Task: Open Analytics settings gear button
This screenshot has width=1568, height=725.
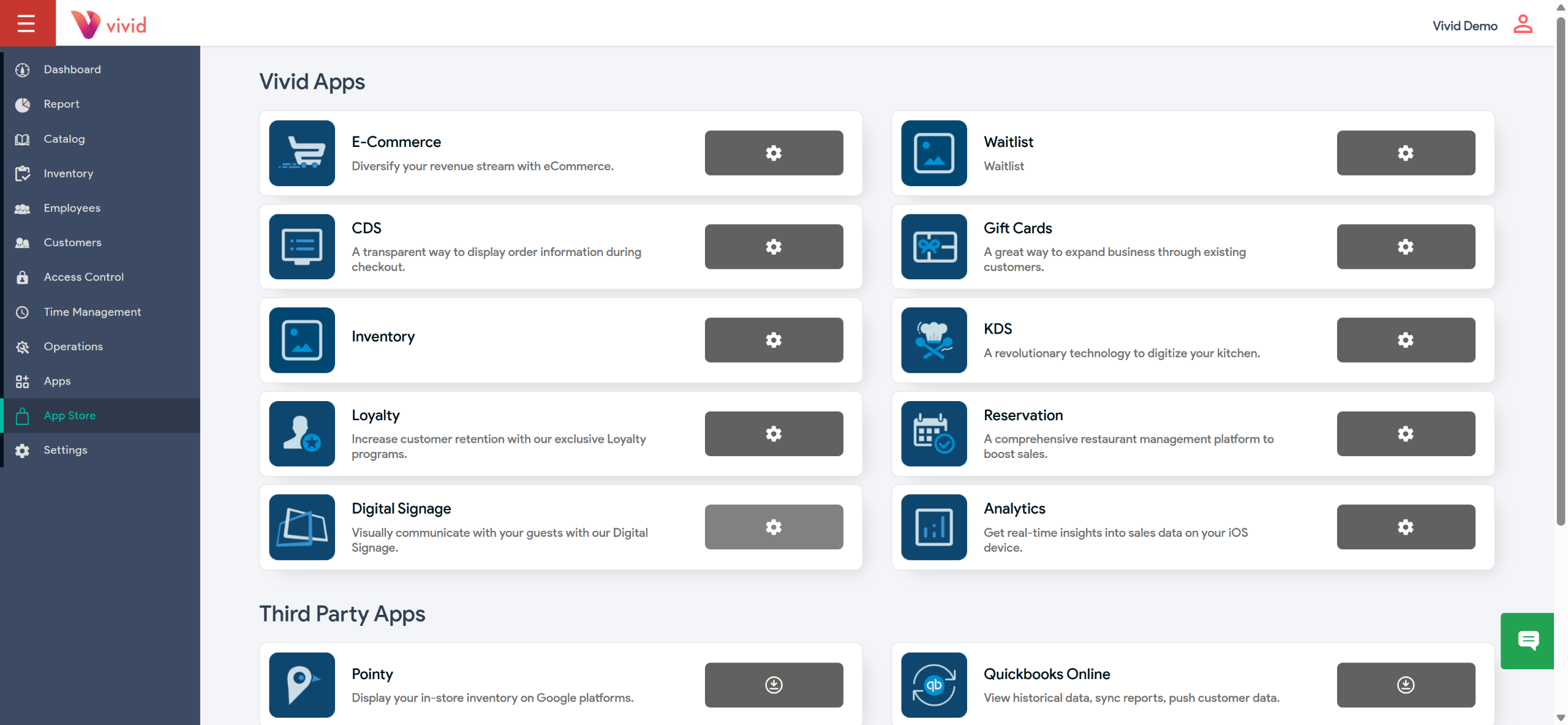Action: click(x=1406, y=527)
